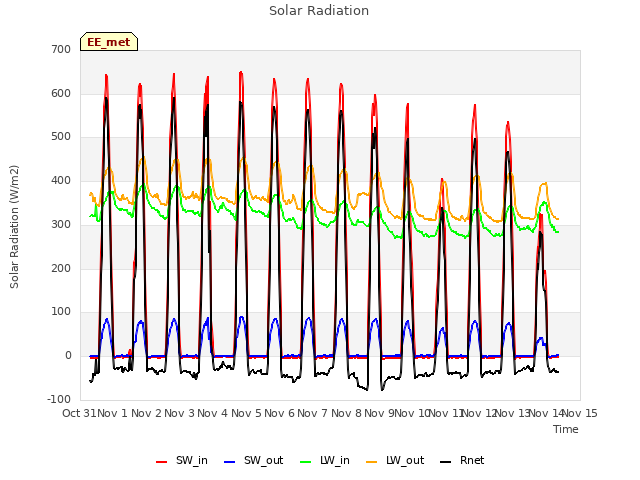
Task: Select the Rnet legend label
Action: (x=472, y=460)
